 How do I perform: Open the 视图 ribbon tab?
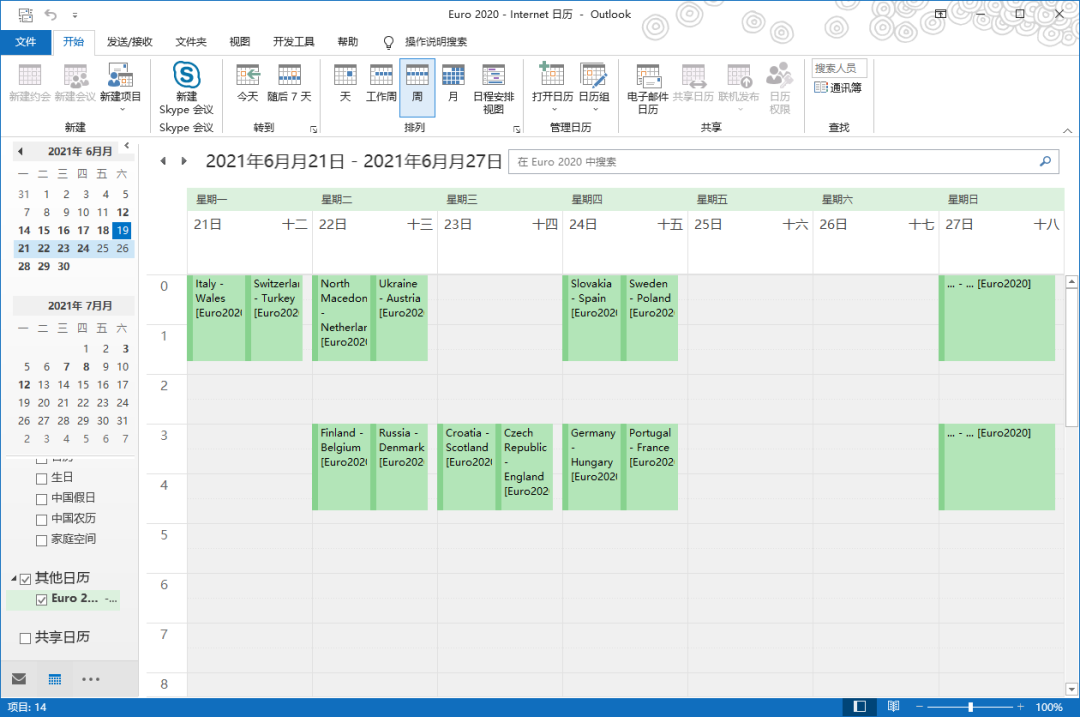[x=240, y=42]
